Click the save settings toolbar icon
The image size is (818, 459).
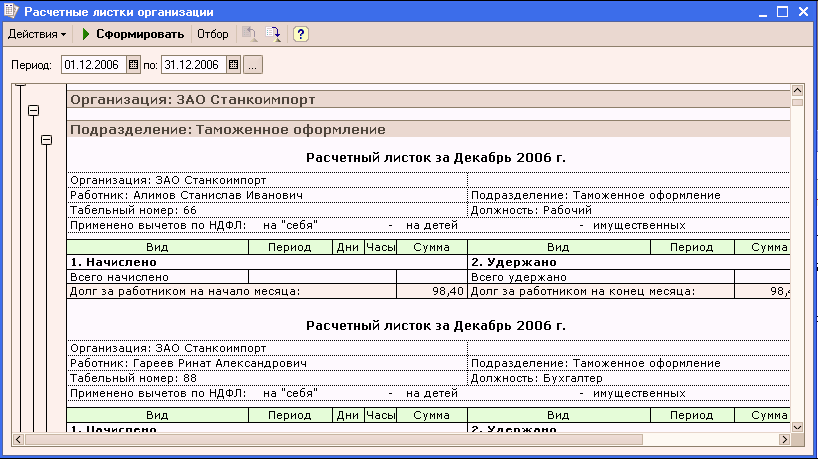(275, 34)
